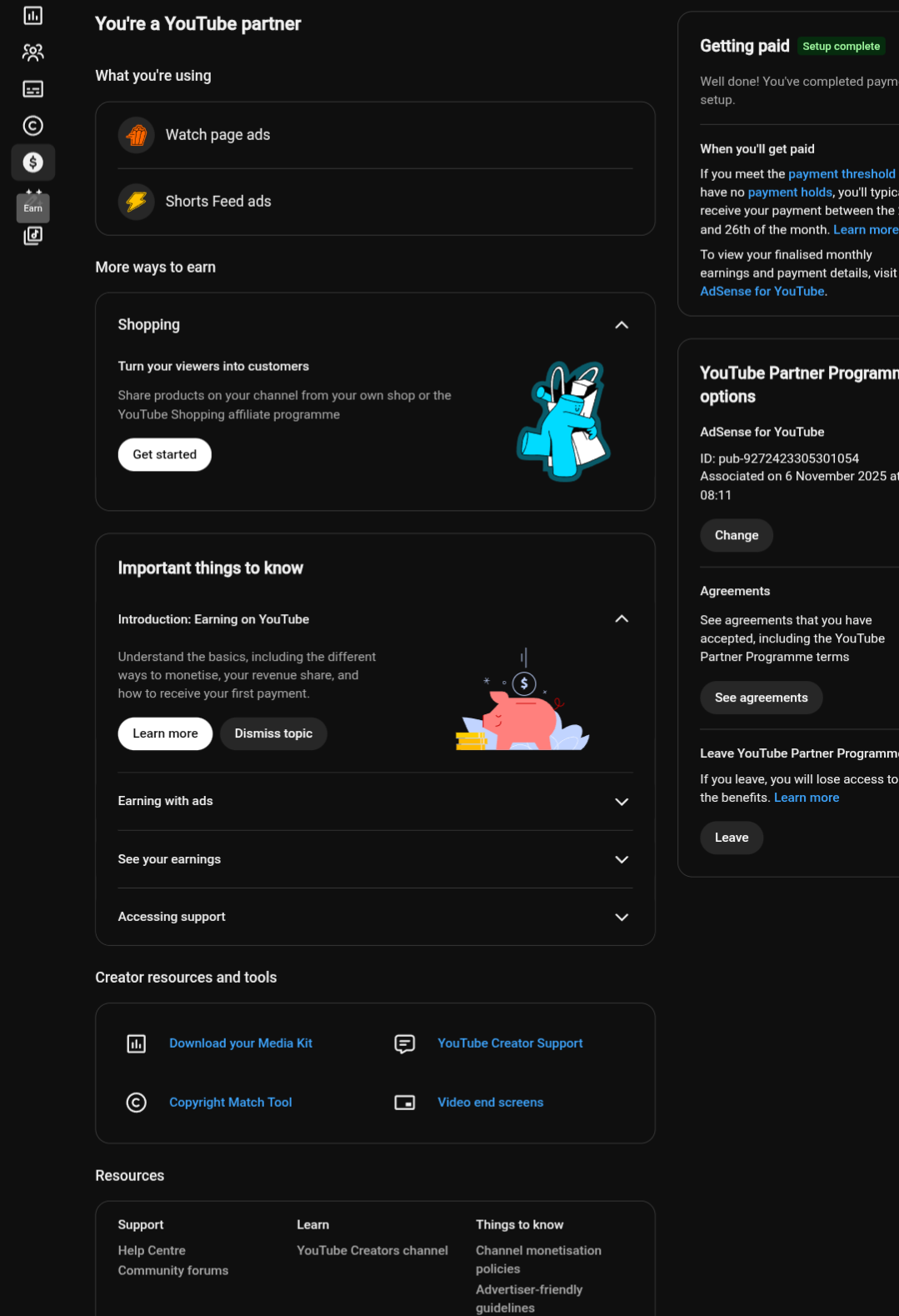Click the See agreements button
This screenshot has height=1316, width=899.
click(x=762, y=698)
